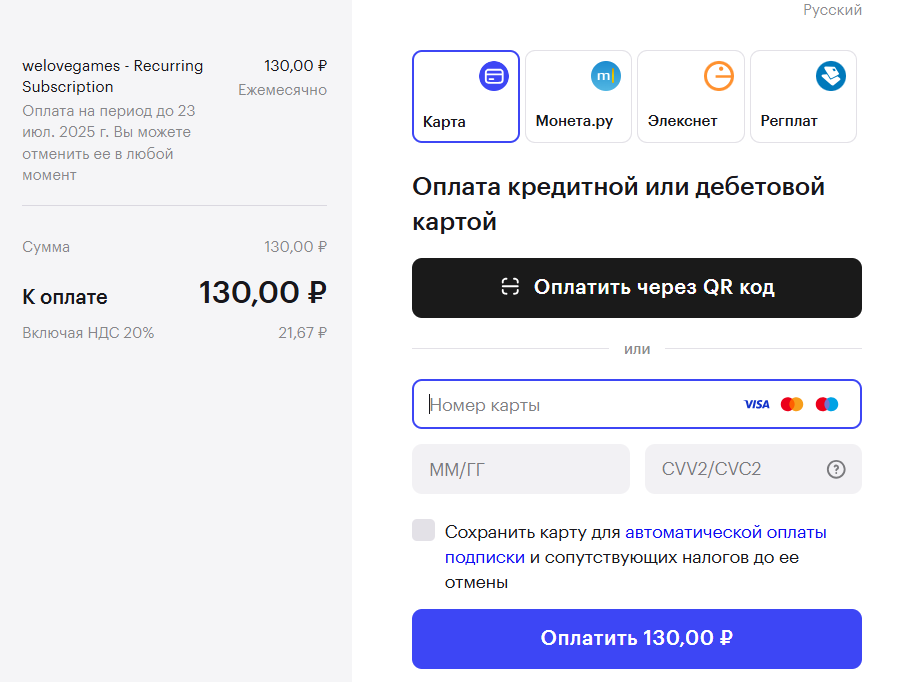911x682 pixels.
Task: Switch to the Монета.ру payment tab
Action: [x=578, y=96]
